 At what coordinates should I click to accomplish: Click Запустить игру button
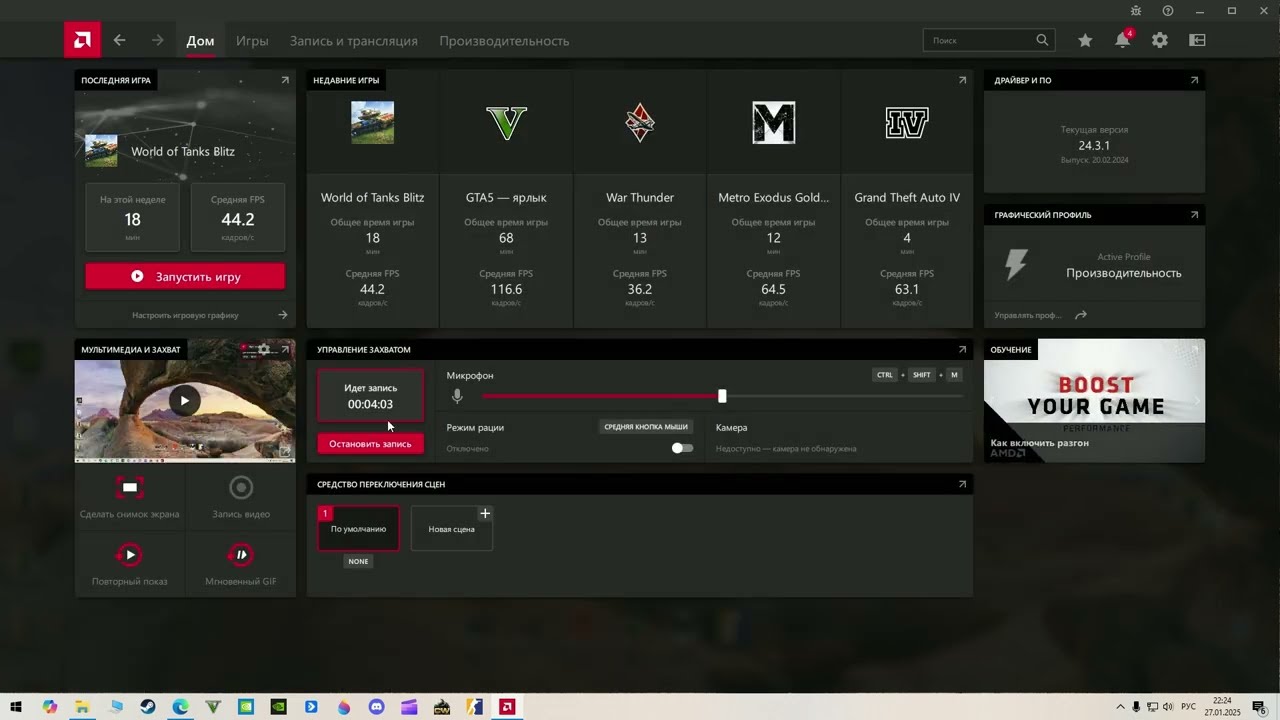click(x=185, y=276)
